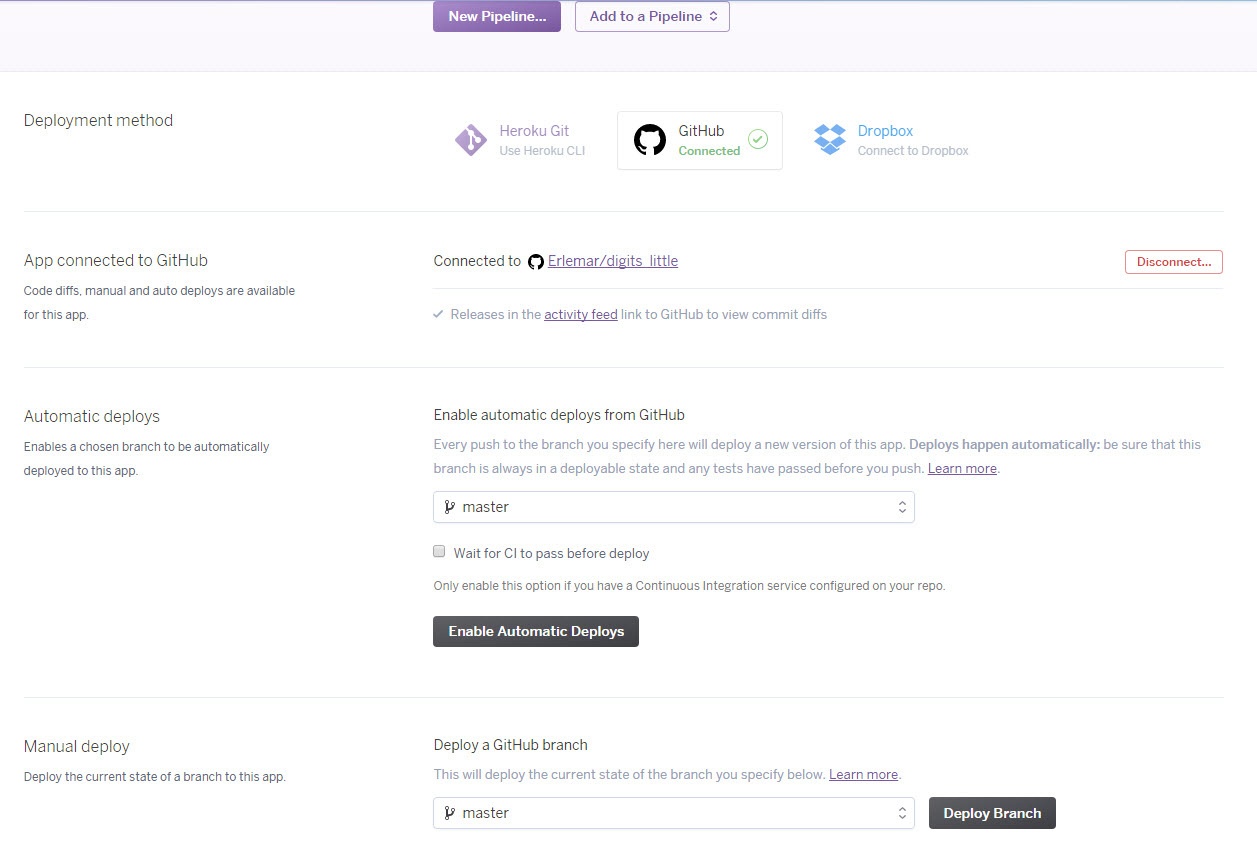Click branch icon in automatic deploys selector
Viewport: 1257px width, 865px height.
450,507
